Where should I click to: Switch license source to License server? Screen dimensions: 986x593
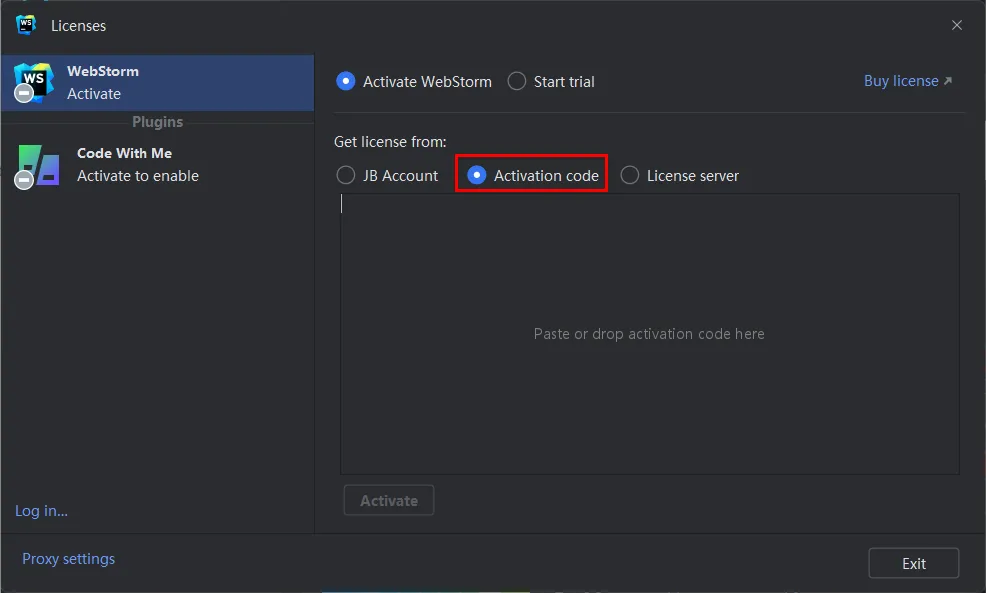click(x=630, y=176)
